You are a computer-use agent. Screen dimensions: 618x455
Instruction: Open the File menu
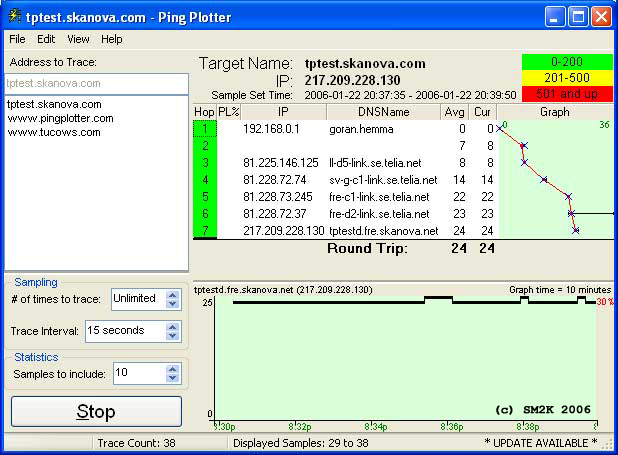pyautogui.click(x=17, y=39)
